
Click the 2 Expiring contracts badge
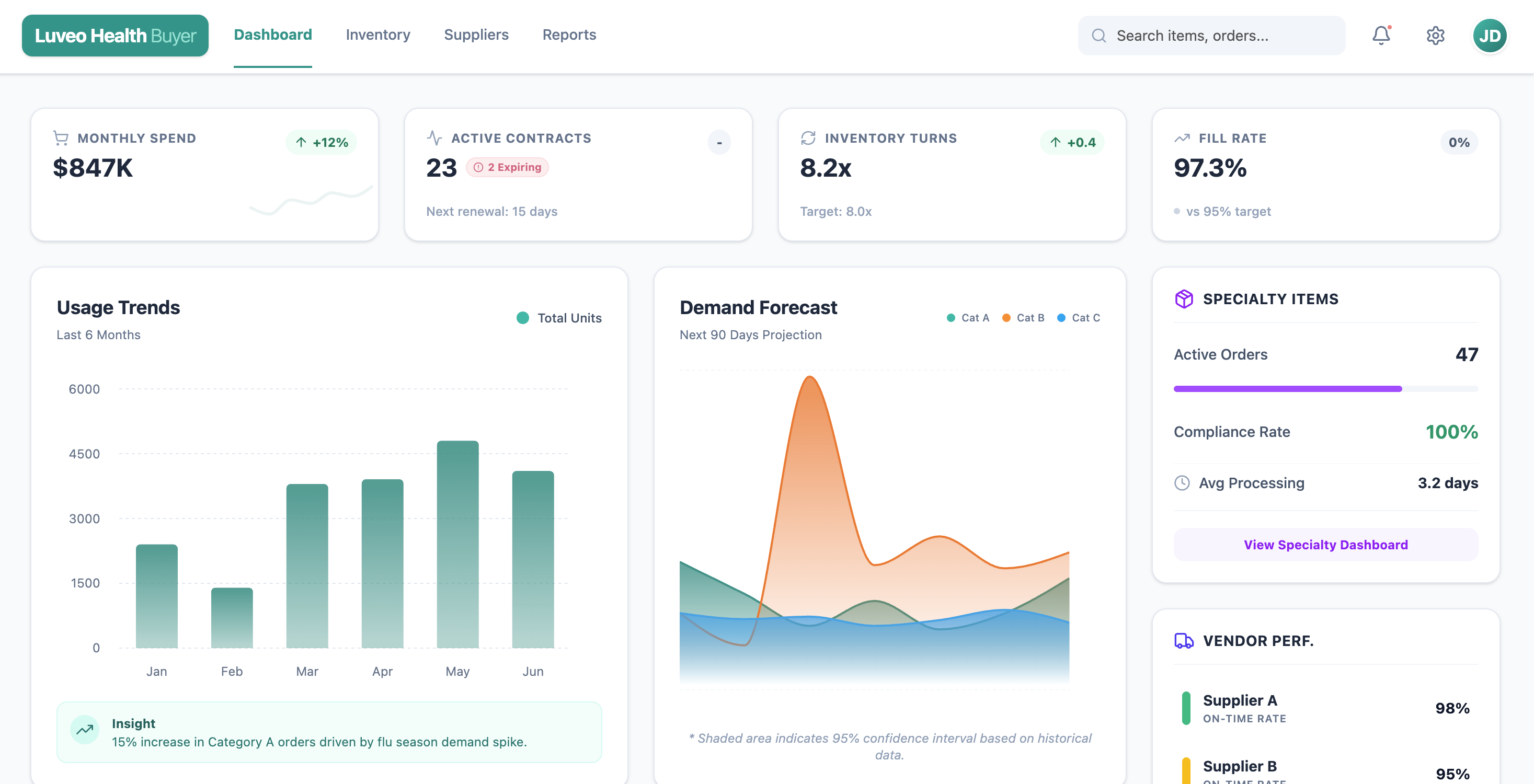click(x=507, y=167)
